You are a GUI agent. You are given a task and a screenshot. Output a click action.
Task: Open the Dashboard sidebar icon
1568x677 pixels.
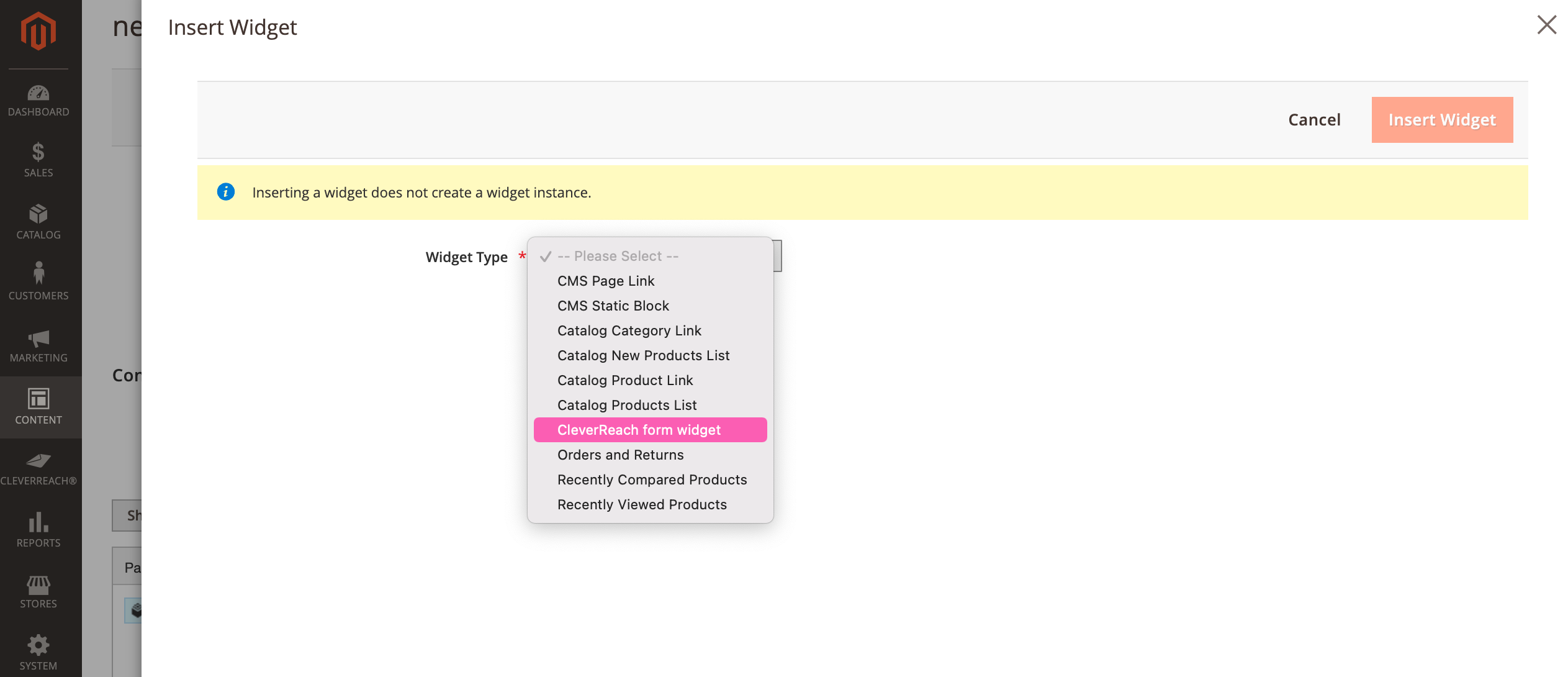click(38, 101)
